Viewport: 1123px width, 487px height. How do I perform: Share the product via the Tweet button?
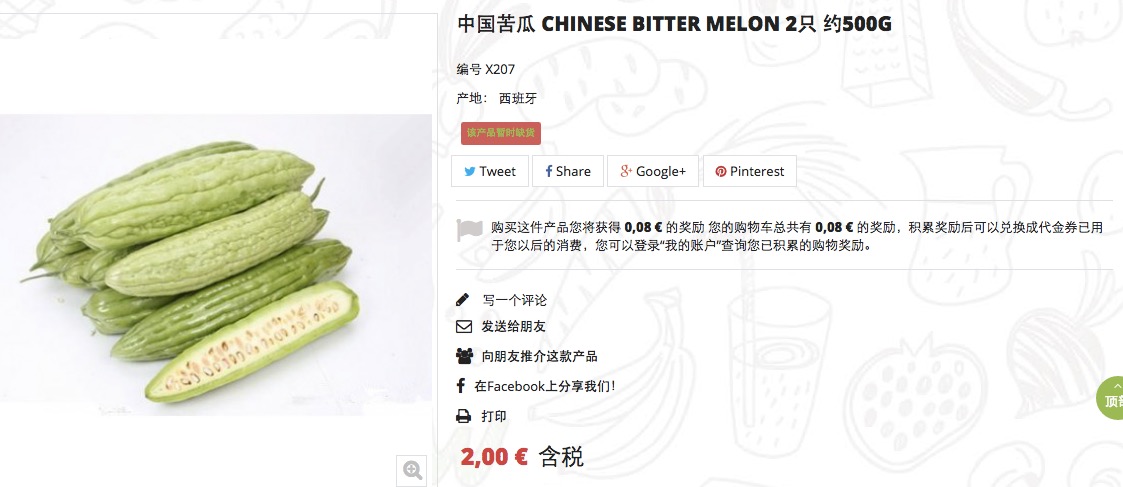click(x=490, y=171)
